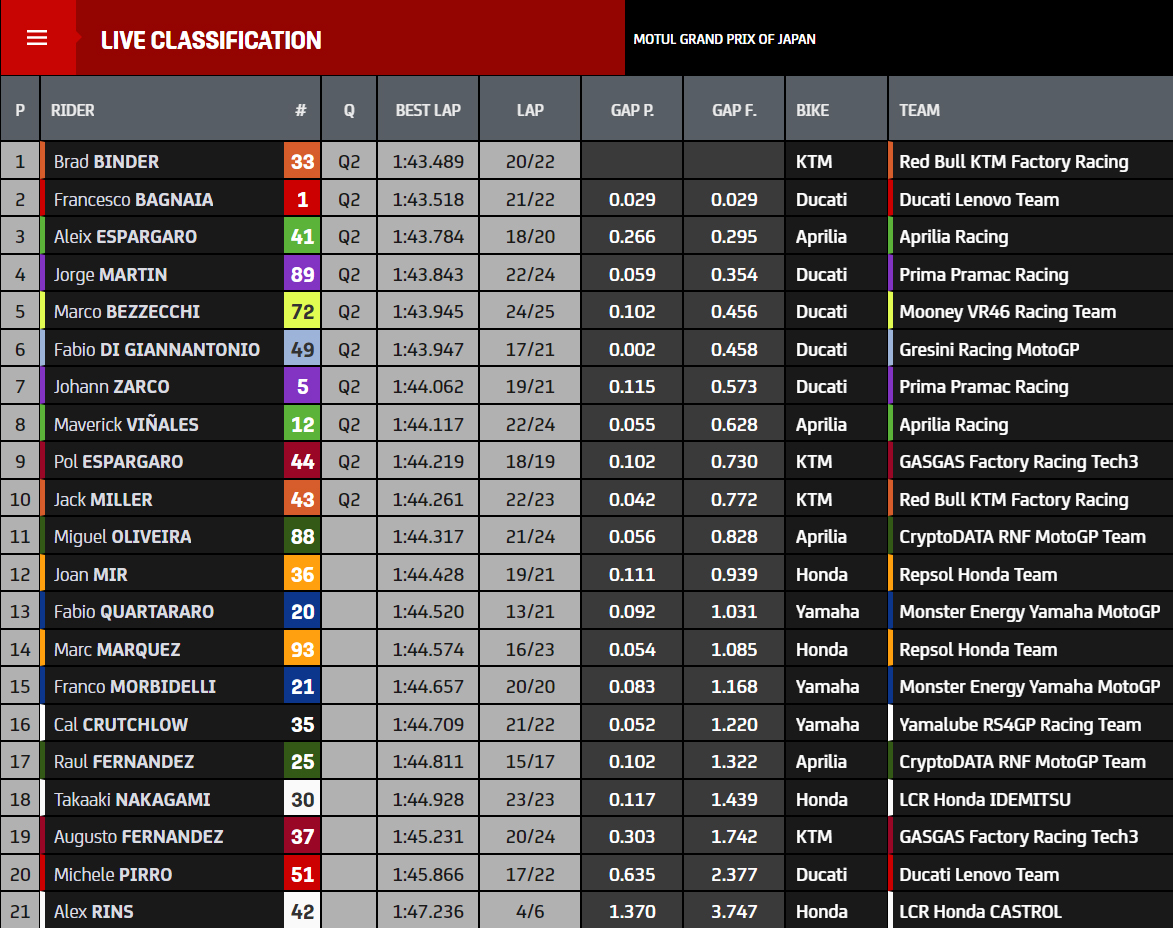Screen dimensions: 1173x928
Task: Click Alex Rins' number 42 badge
Action: (x=301, y=910)
